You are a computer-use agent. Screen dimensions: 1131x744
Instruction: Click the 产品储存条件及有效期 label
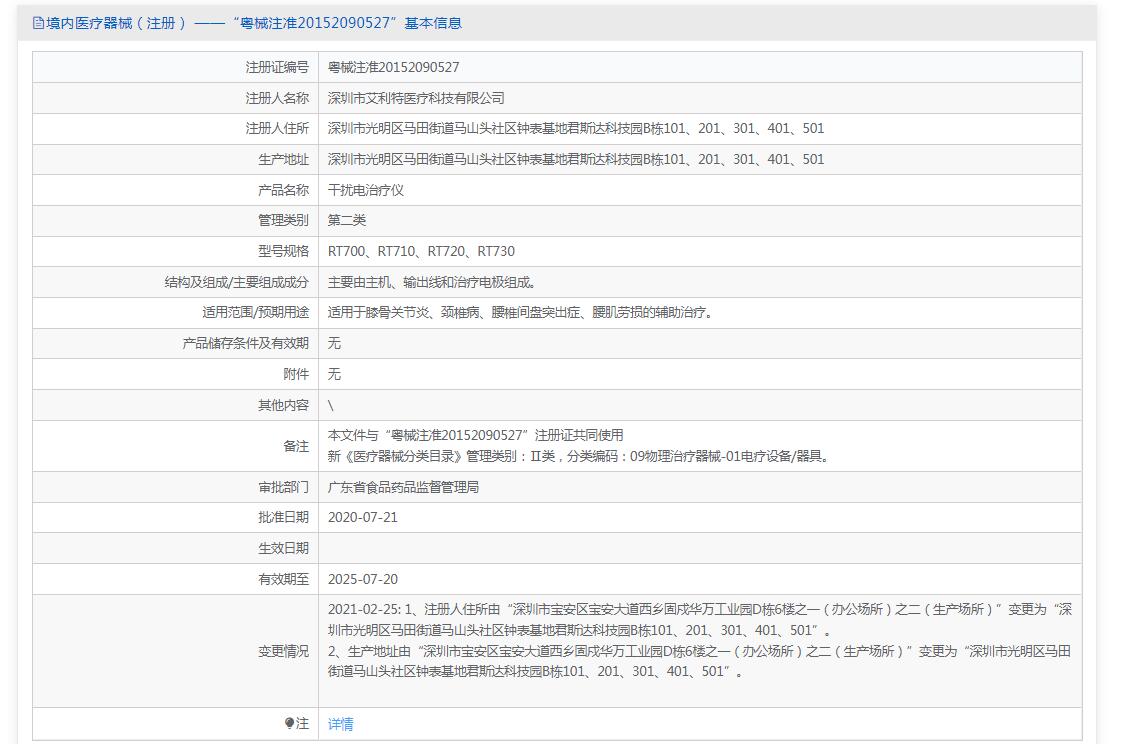245,343
